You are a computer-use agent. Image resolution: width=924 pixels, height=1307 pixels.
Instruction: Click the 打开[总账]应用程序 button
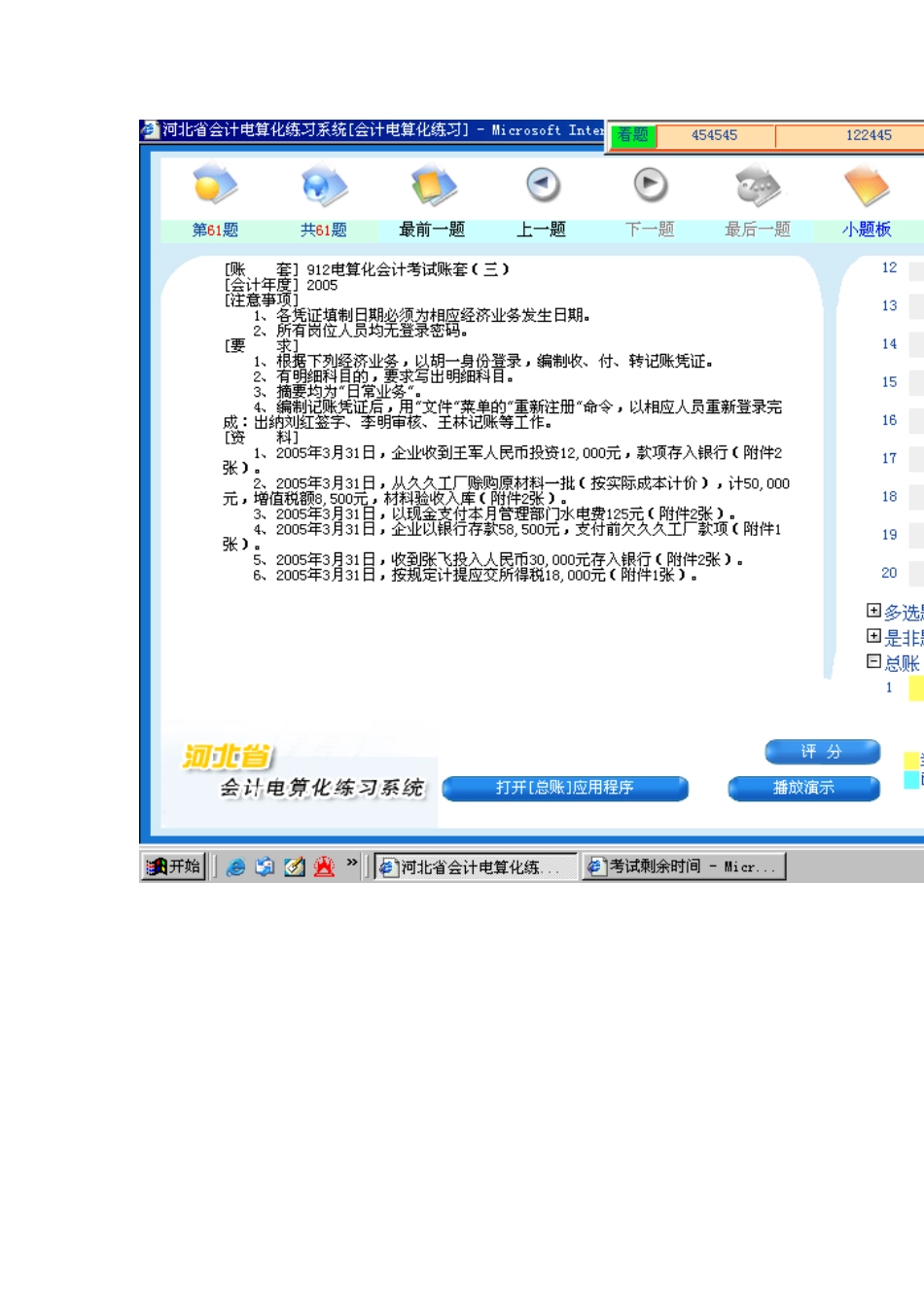pos(565,788)
